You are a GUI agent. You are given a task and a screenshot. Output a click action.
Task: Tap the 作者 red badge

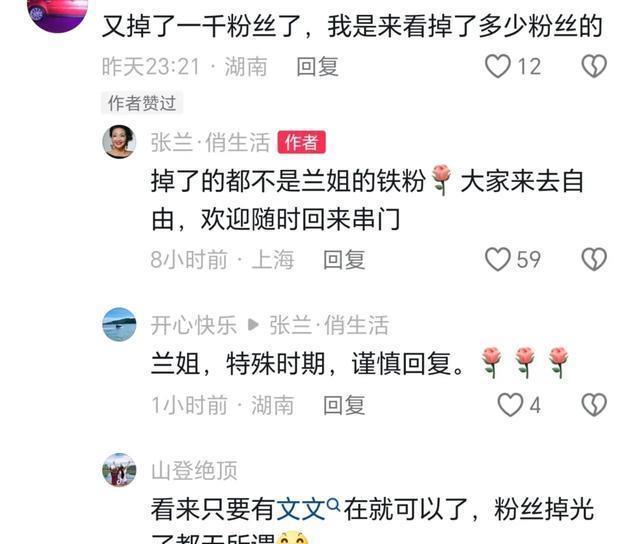[302, 142]
